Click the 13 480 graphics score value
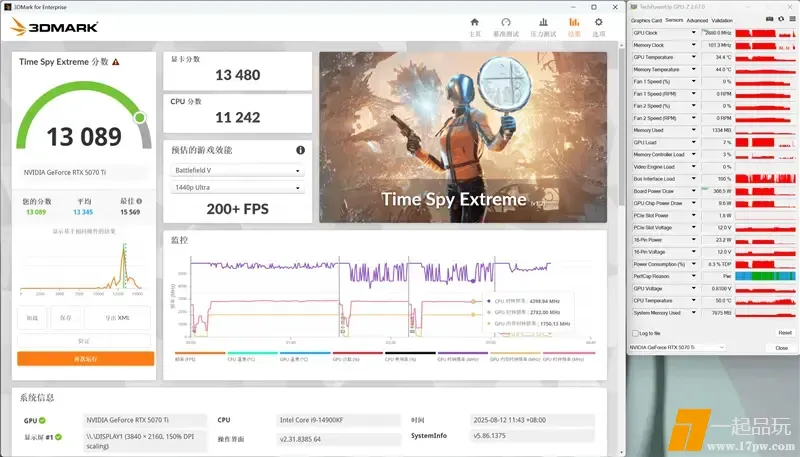800x457 pixels. pyautogui.click(x=238, y=75)
